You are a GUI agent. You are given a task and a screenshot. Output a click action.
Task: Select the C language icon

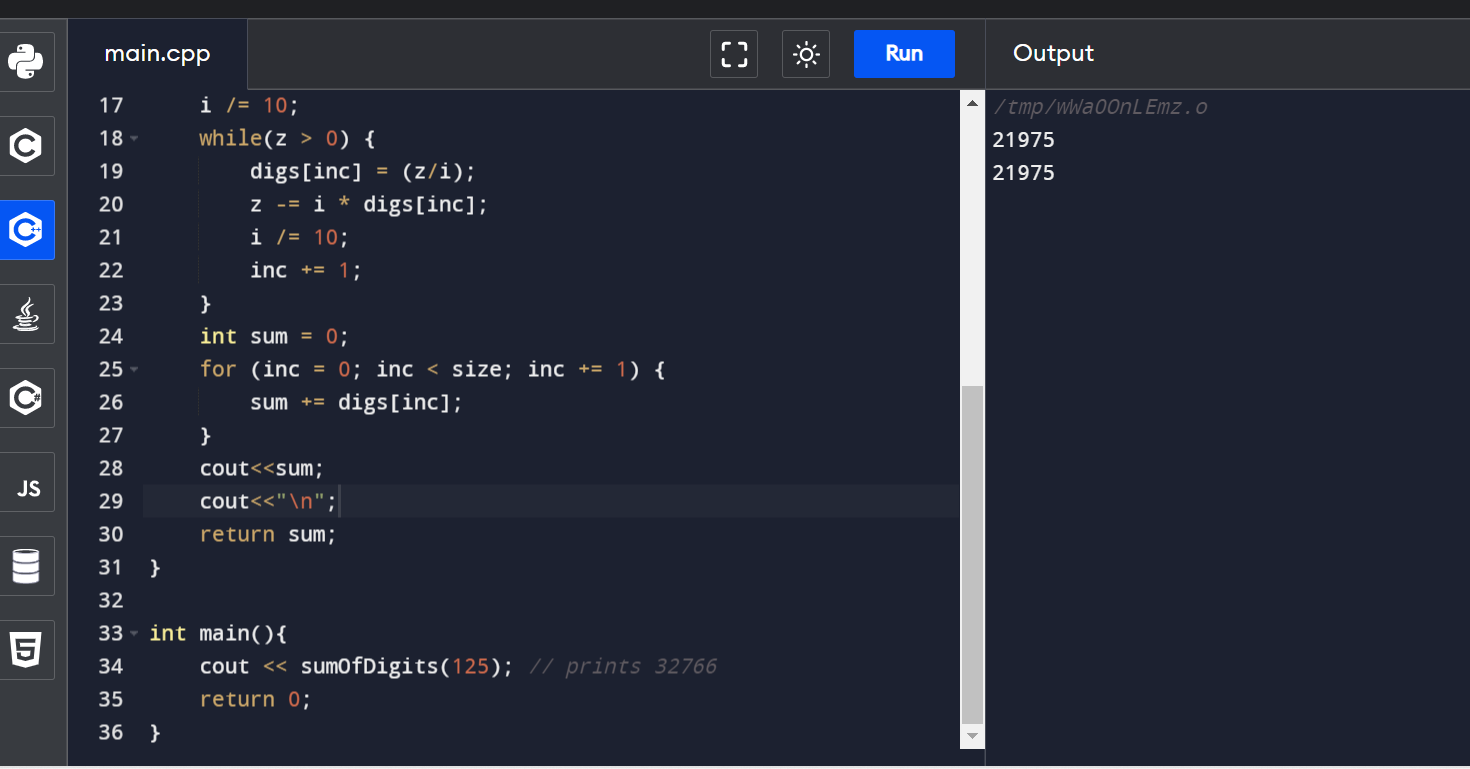26,146
